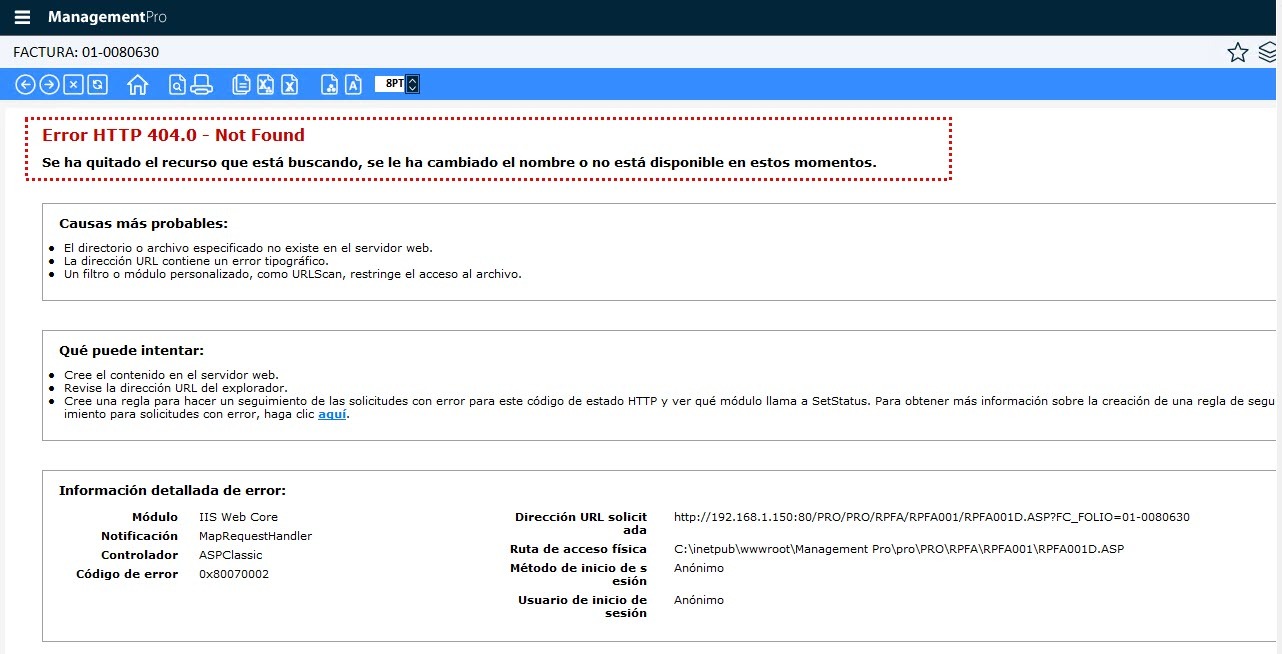Open print preview with magnifier document icon
Image resolution: width=1282 pixels, height=654 pixels.
point(177,85)
